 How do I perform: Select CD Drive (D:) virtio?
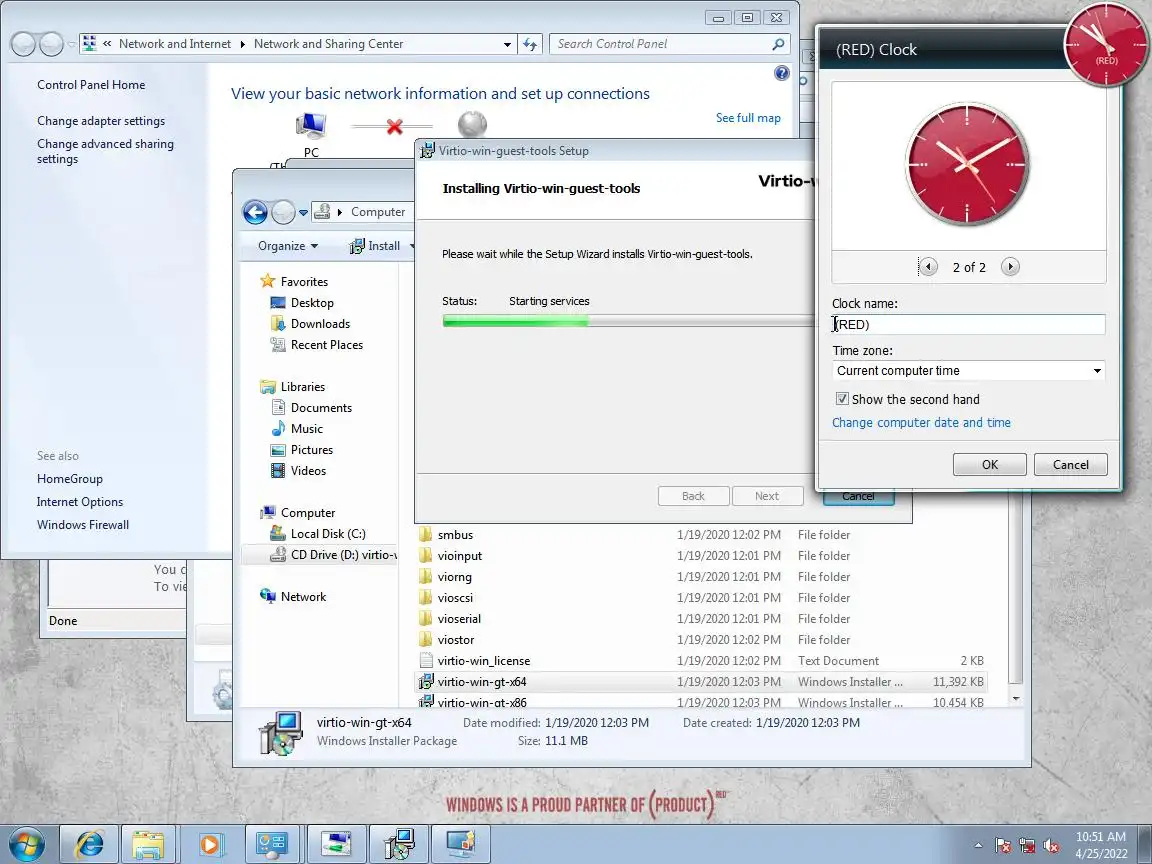(334, 555)
